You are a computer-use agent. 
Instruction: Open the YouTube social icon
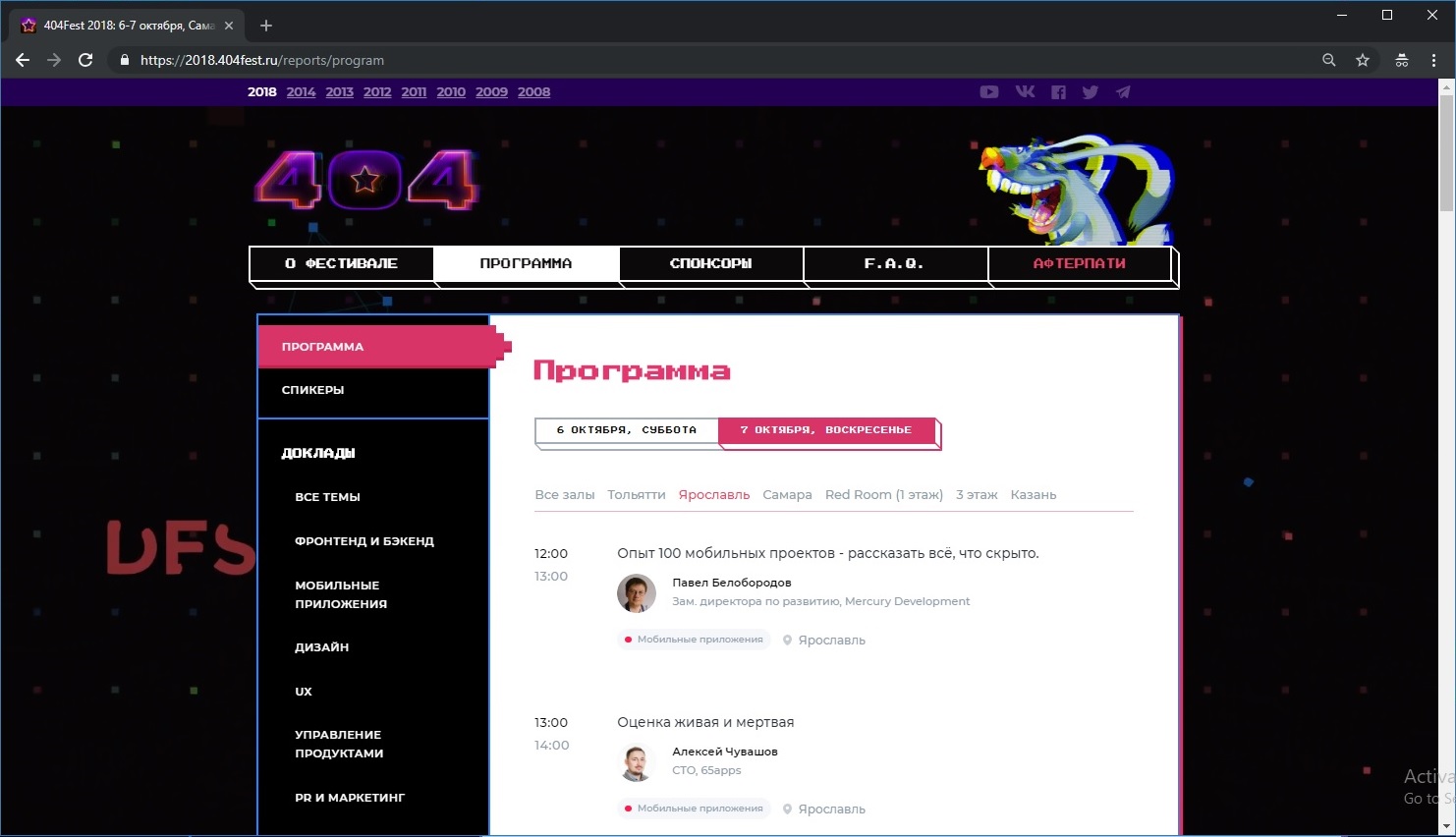pos(989,92)
